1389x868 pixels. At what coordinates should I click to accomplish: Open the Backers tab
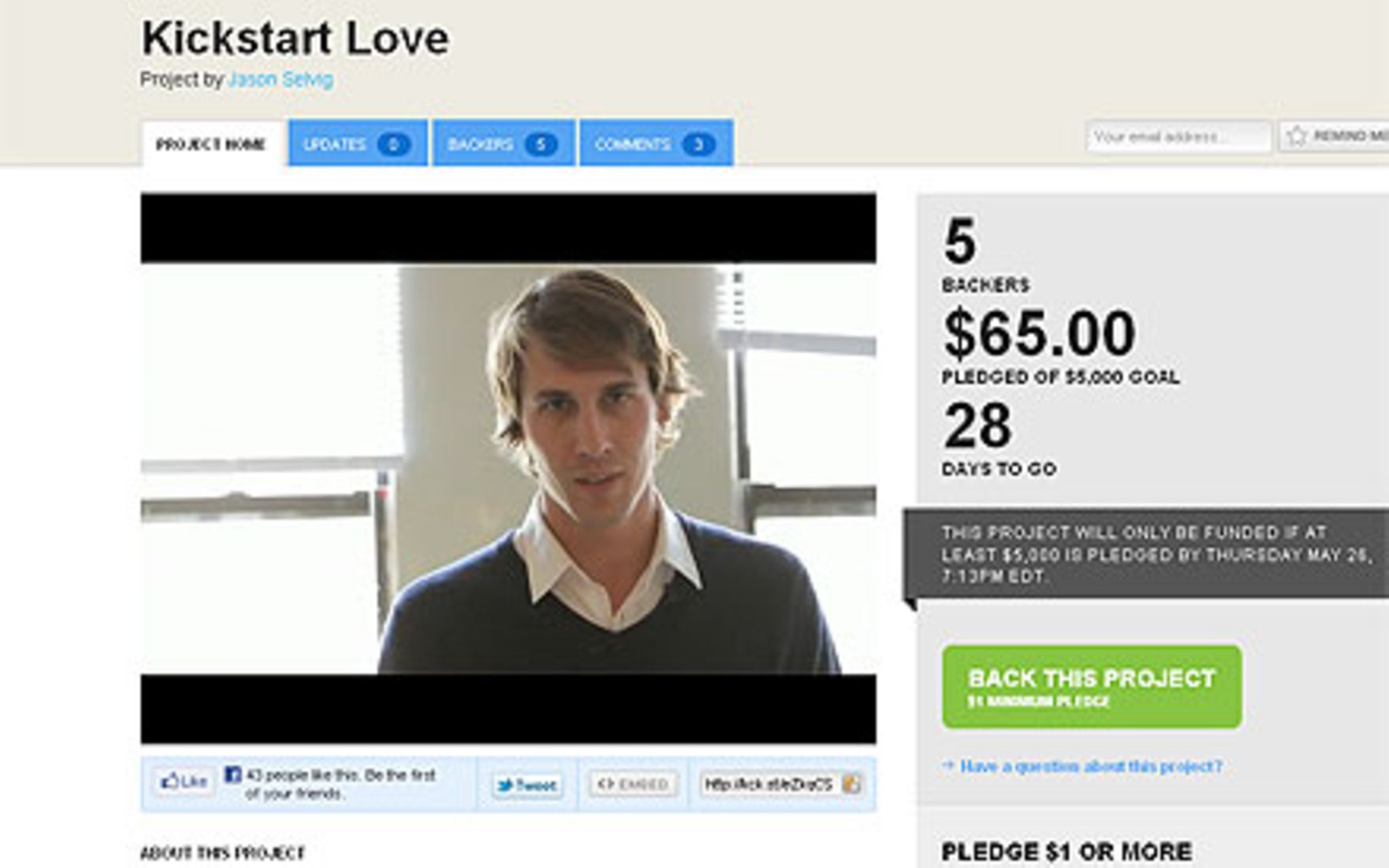(503, 144)
